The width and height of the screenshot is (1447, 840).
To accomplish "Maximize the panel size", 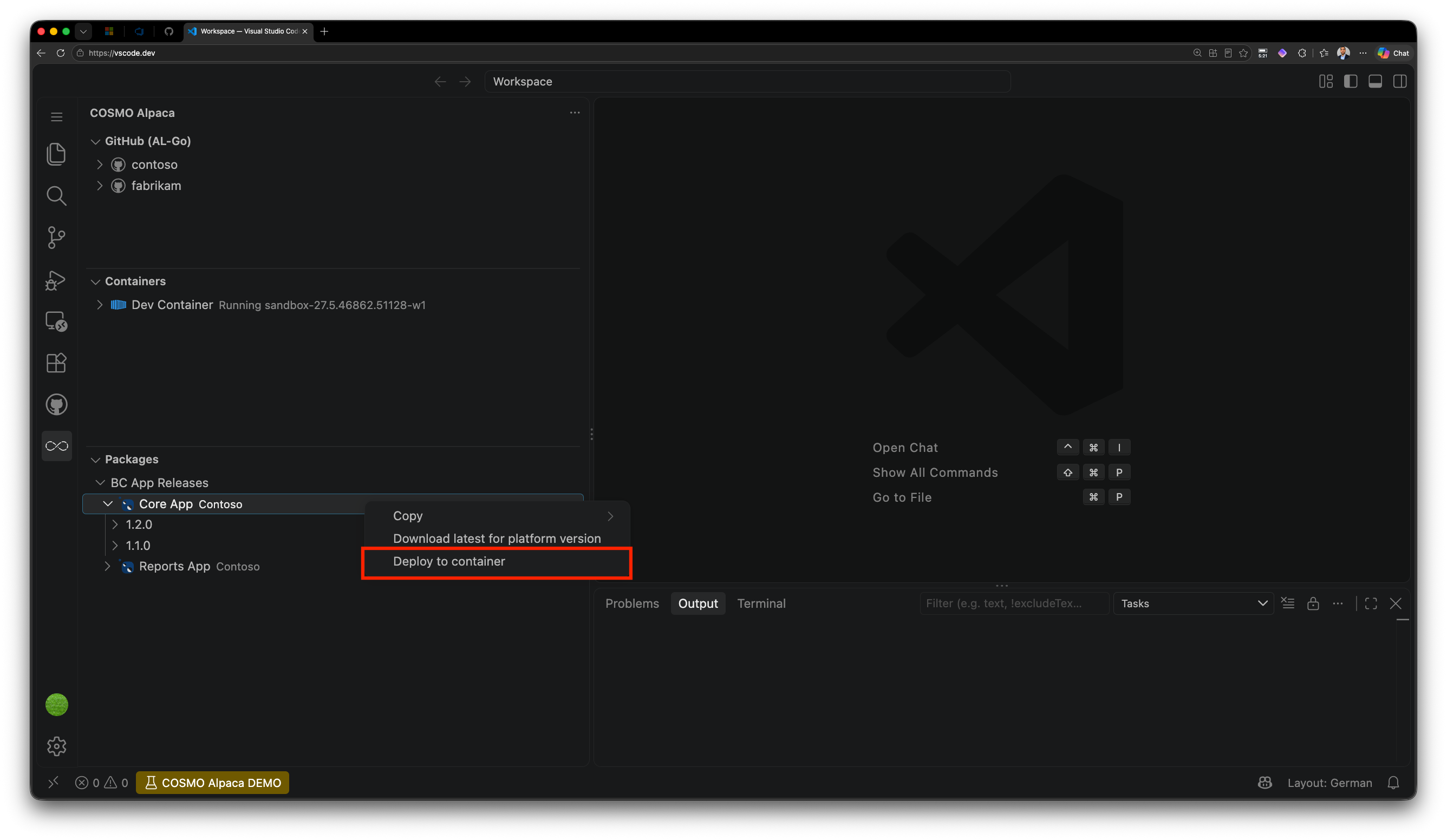I will coord(1371,603).
